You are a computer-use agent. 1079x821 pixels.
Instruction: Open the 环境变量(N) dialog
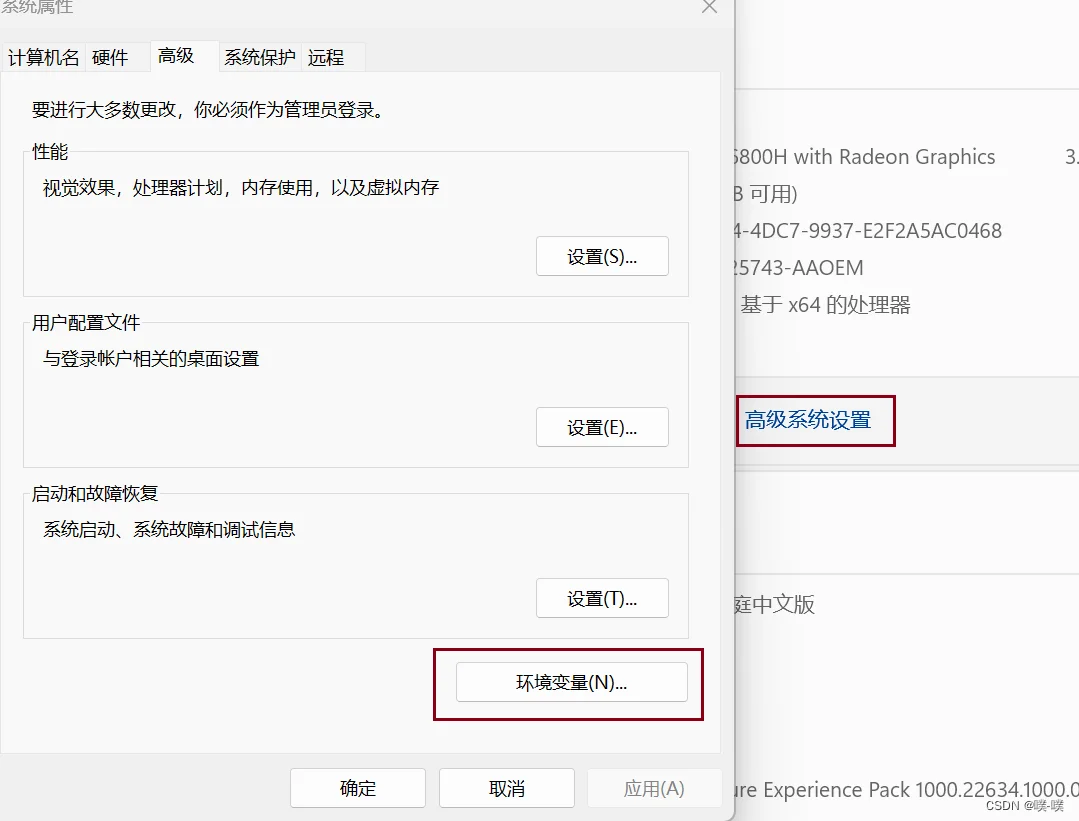572,682
